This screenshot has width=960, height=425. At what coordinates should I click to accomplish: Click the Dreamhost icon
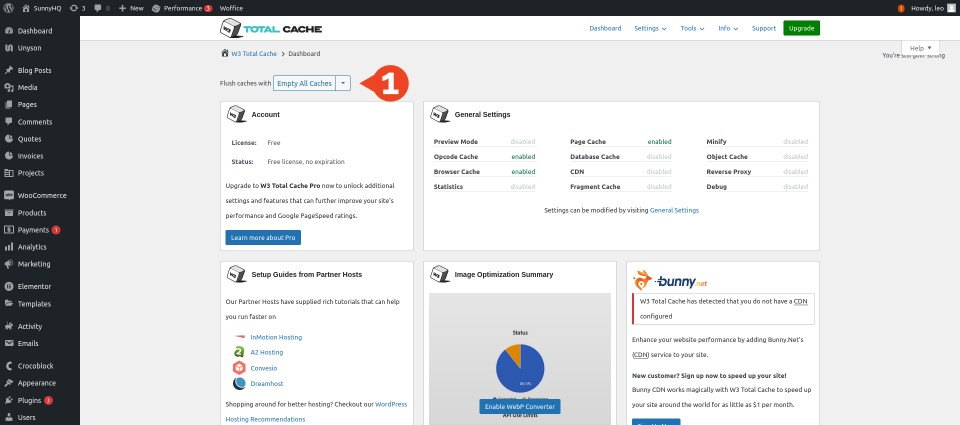239,382
